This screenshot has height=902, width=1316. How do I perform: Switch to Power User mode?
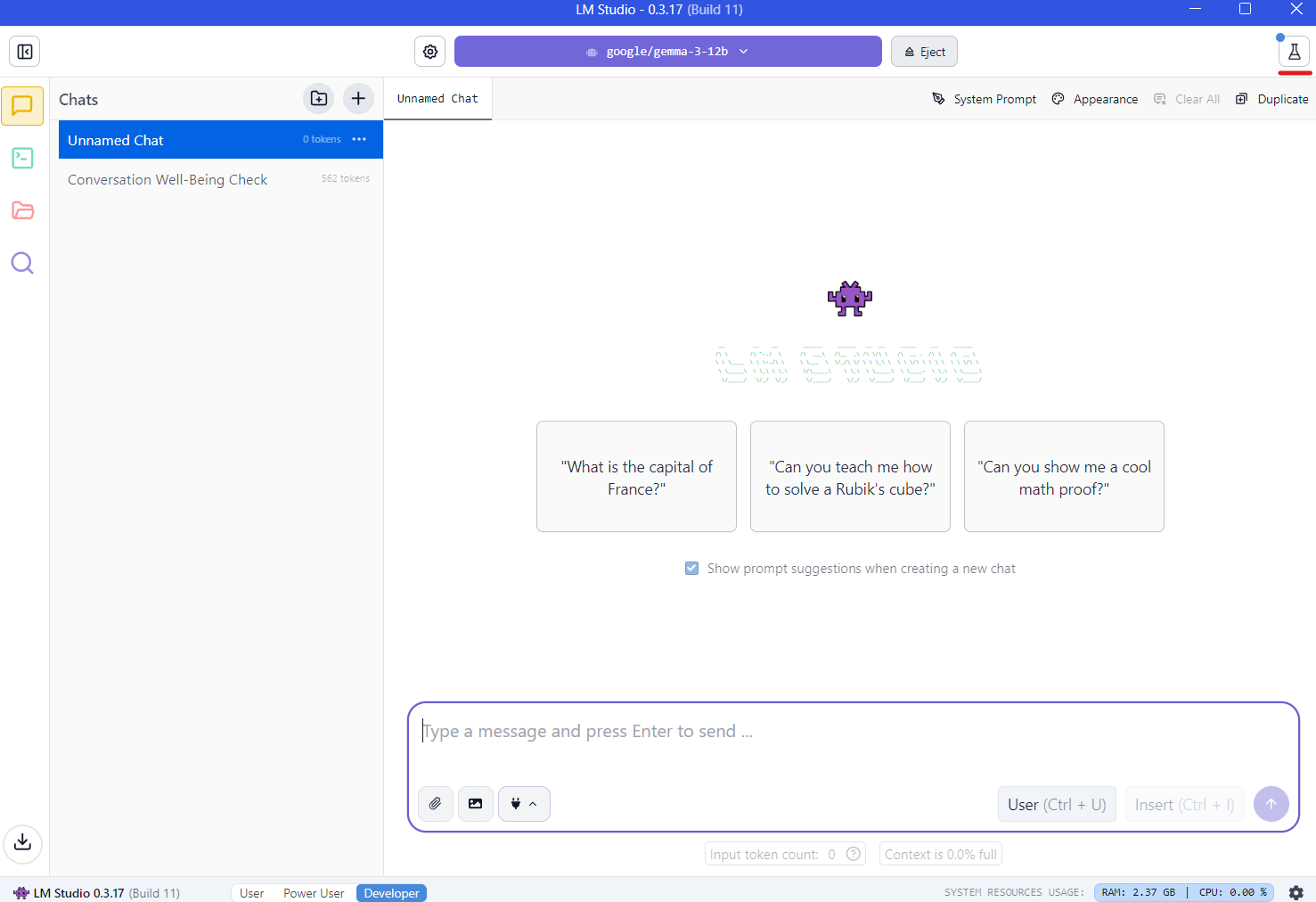tap(314, 893)
